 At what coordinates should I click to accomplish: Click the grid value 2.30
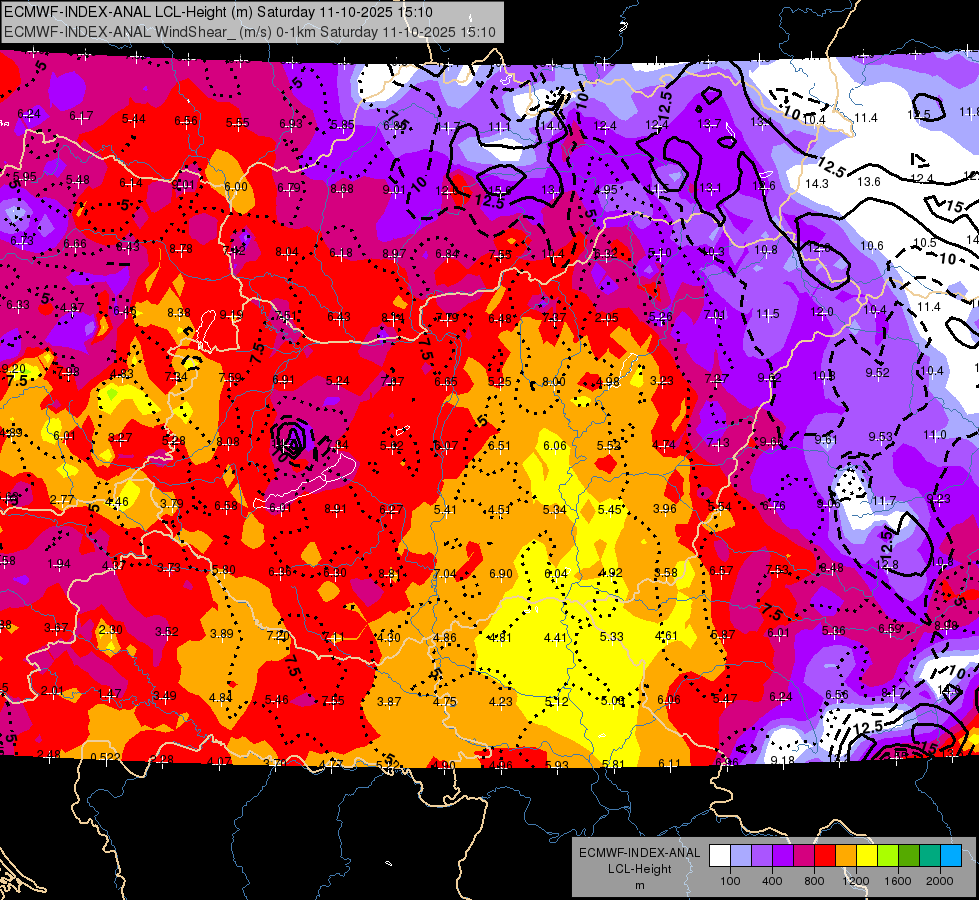[111, 629]
